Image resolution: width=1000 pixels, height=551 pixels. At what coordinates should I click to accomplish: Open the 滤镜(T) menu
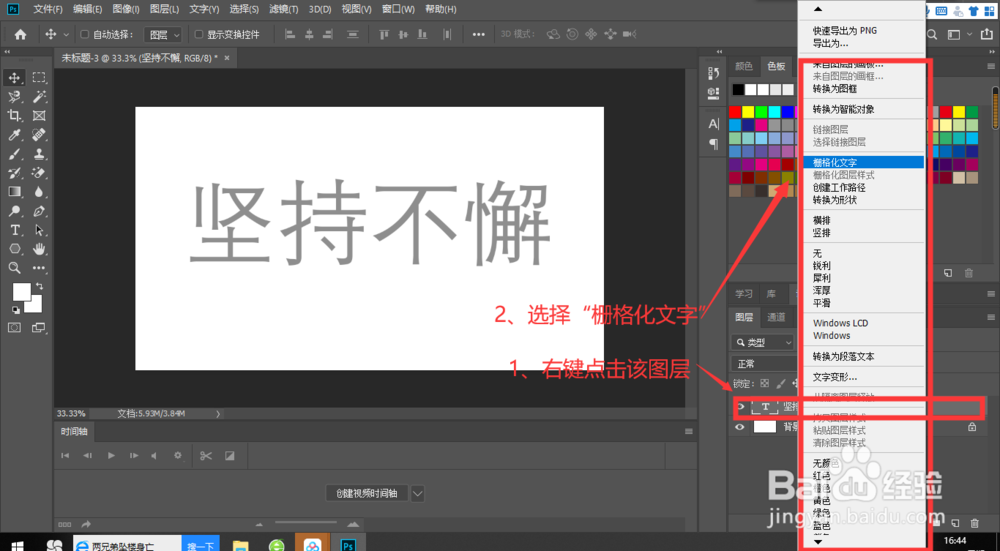tap(284, 10)
